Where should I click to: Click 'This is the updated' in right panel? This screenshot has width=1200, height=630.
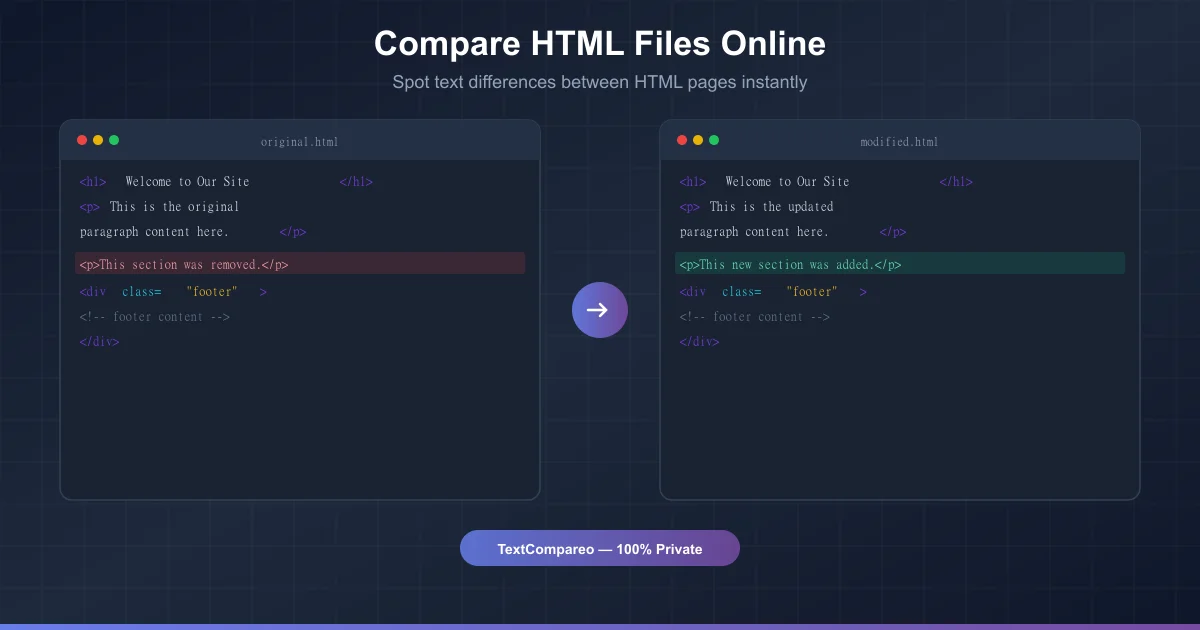pos(772,207)
